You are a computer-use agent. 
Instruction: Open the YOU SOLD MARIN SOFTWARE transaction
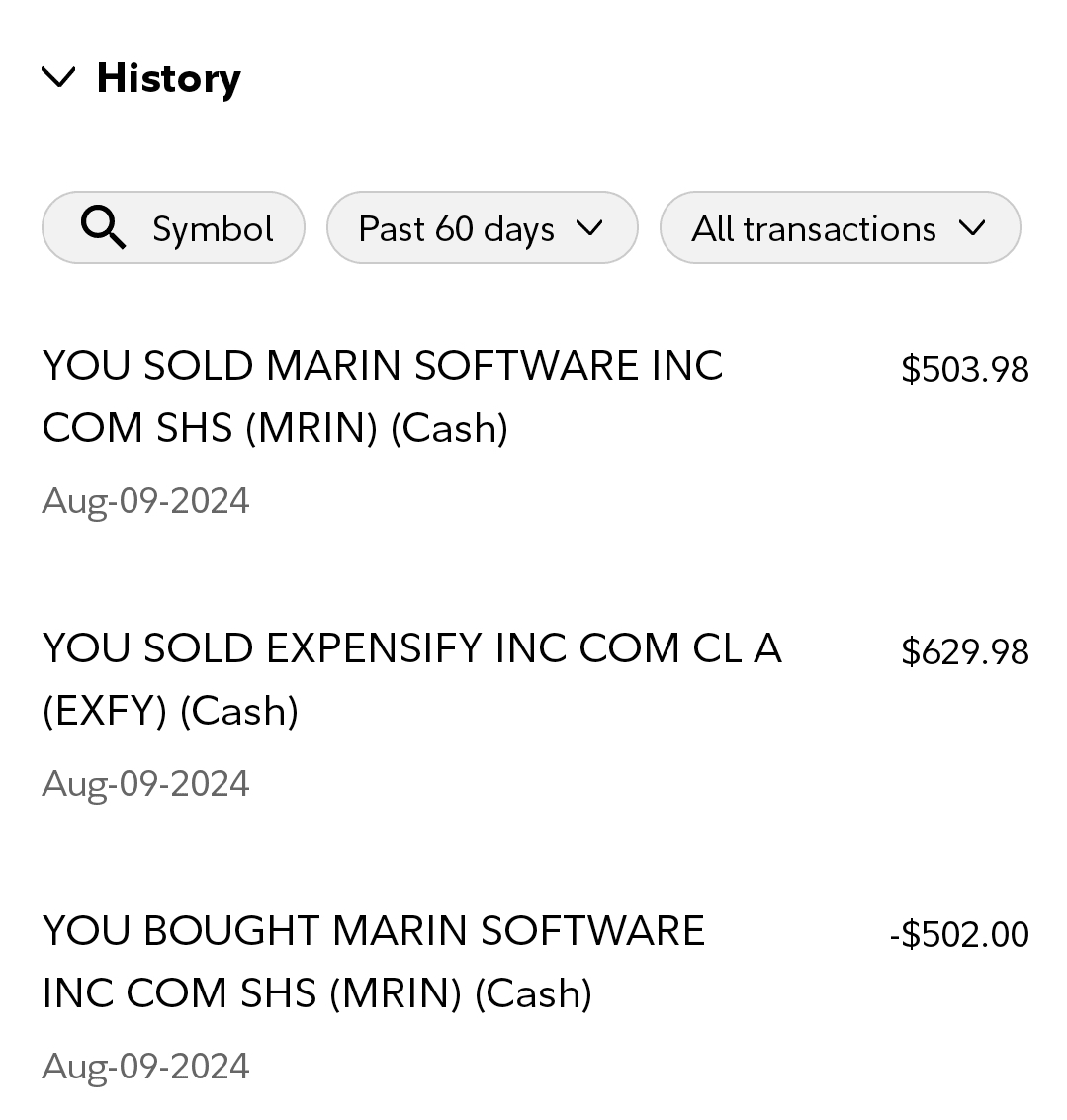[x=383, y=366]
